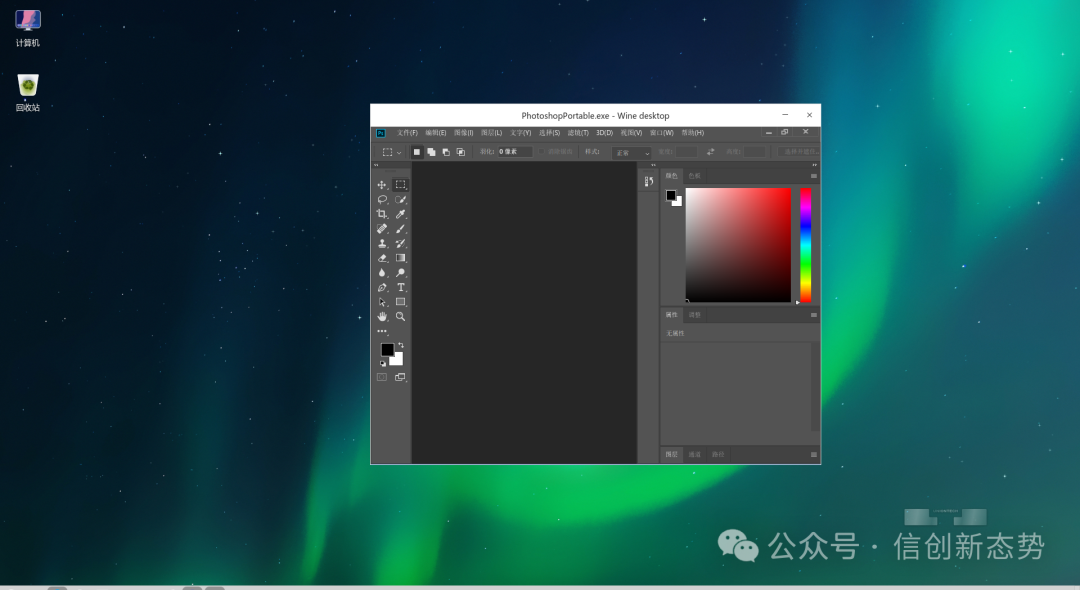This screenshot has height=590, width=1080.
Task: Toggle Quick Mask mode in toolbox
Action: pos(381,377)
